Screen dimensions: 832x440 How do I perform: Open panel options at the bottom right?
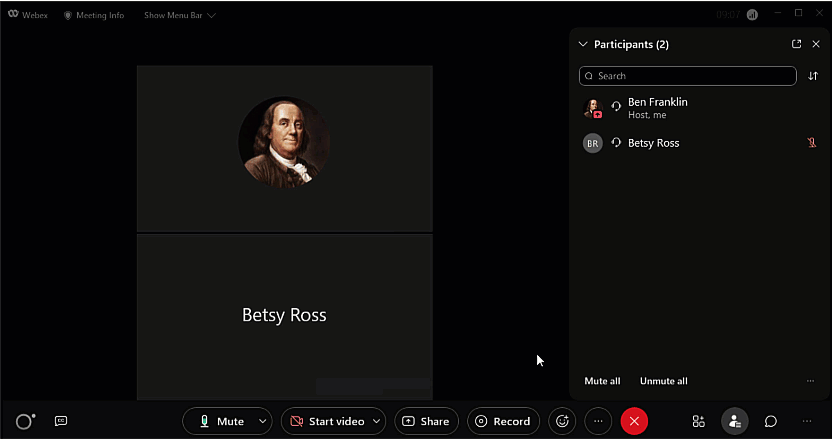pos(807,421)
